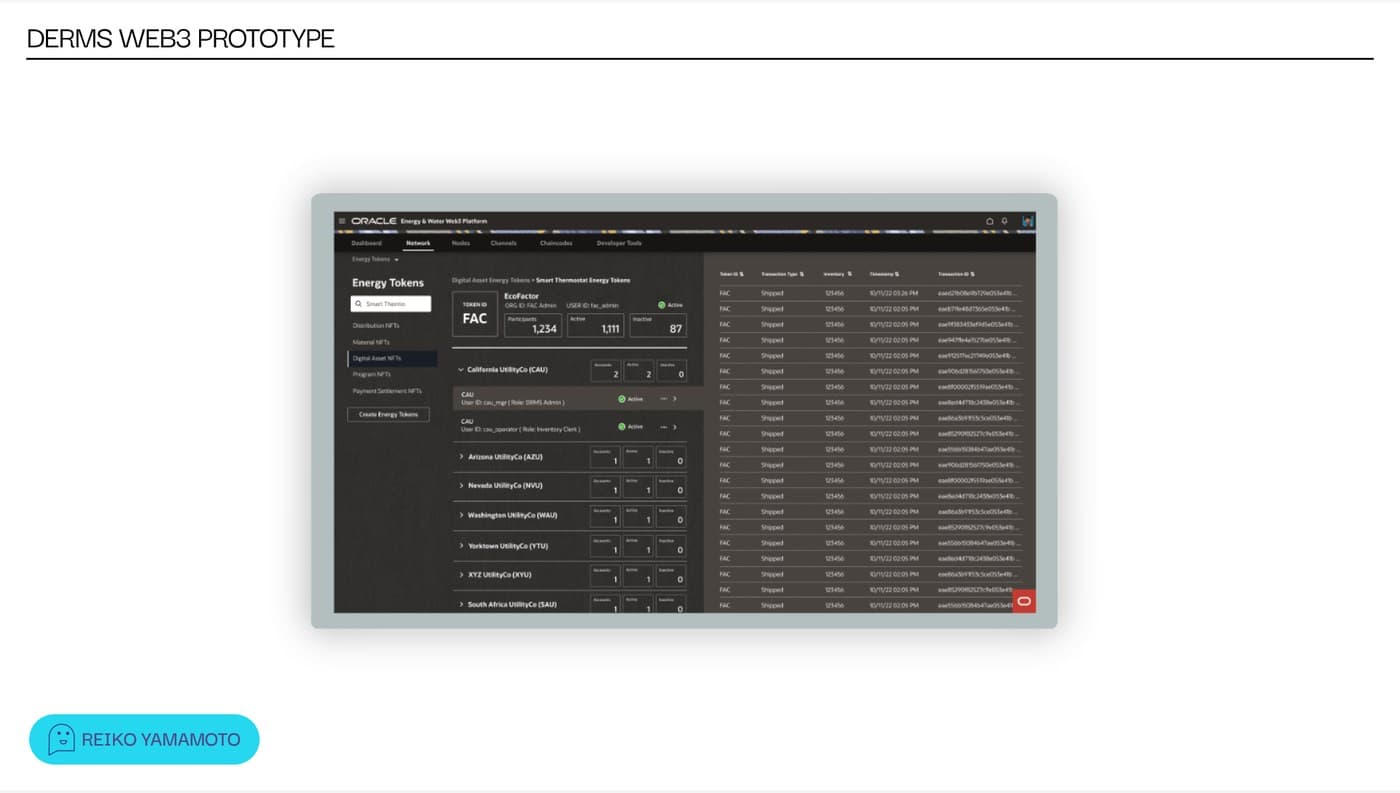Sort by Inventory column icon
This screenshot has width=1400, height=793.
[850, 273]
